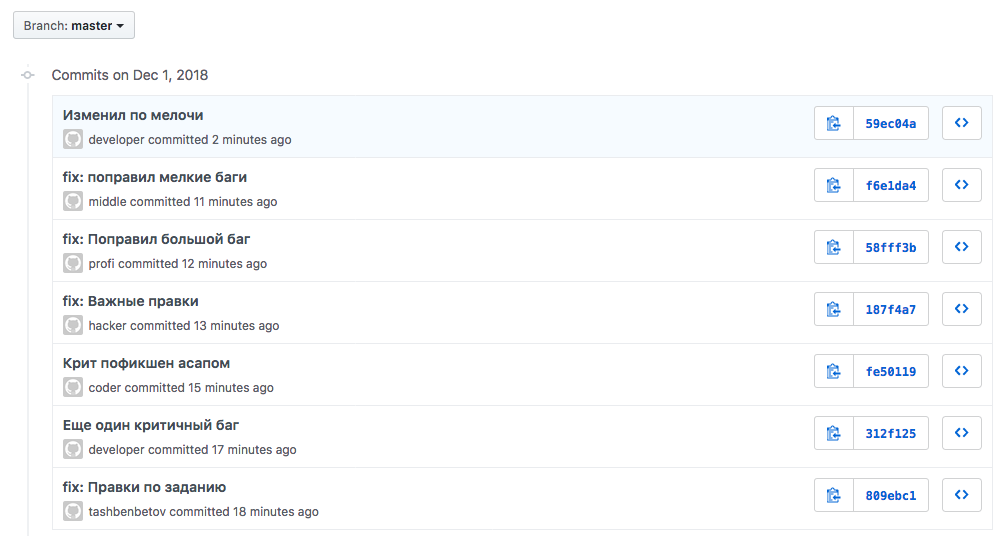Open commit hash link 58fff3b
The height and width of the screenshot is (536, 1000).
tap(890, 248)
